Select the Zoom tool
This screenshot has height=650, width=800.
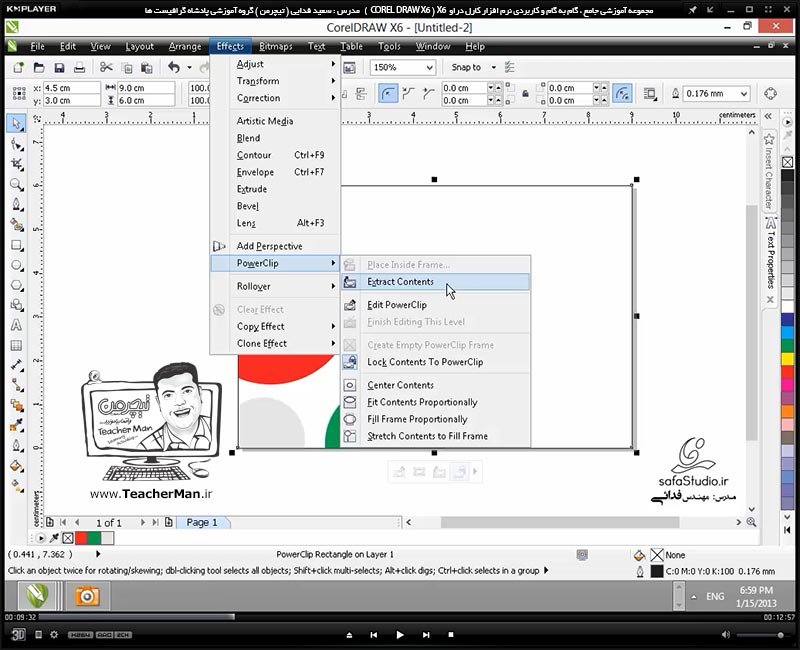pyautogui.click(x=16, y=185)
